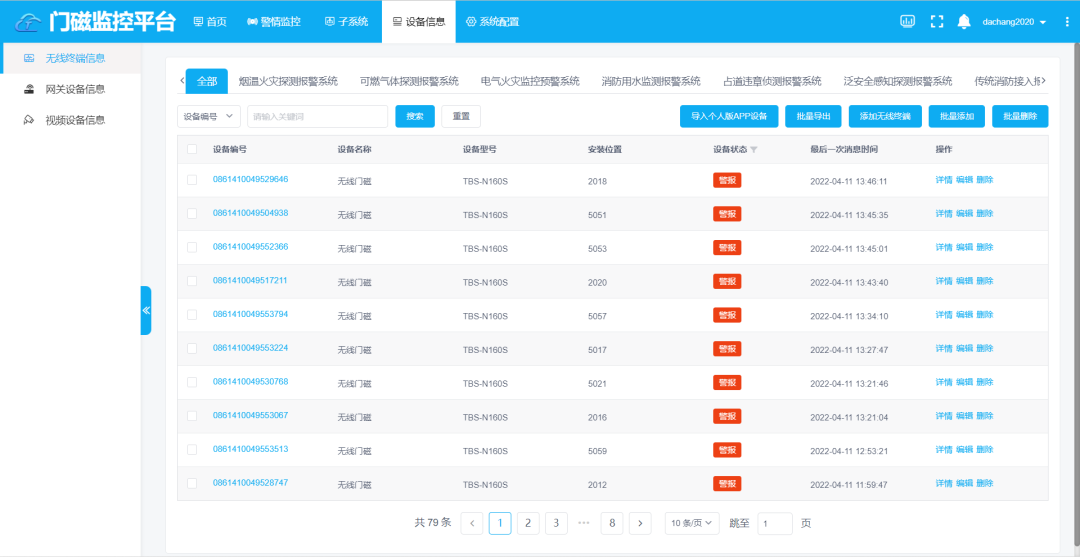Screen dimensions: 1080x557
Task: Expand the dachang2020 user menu
Action: 1014,22
